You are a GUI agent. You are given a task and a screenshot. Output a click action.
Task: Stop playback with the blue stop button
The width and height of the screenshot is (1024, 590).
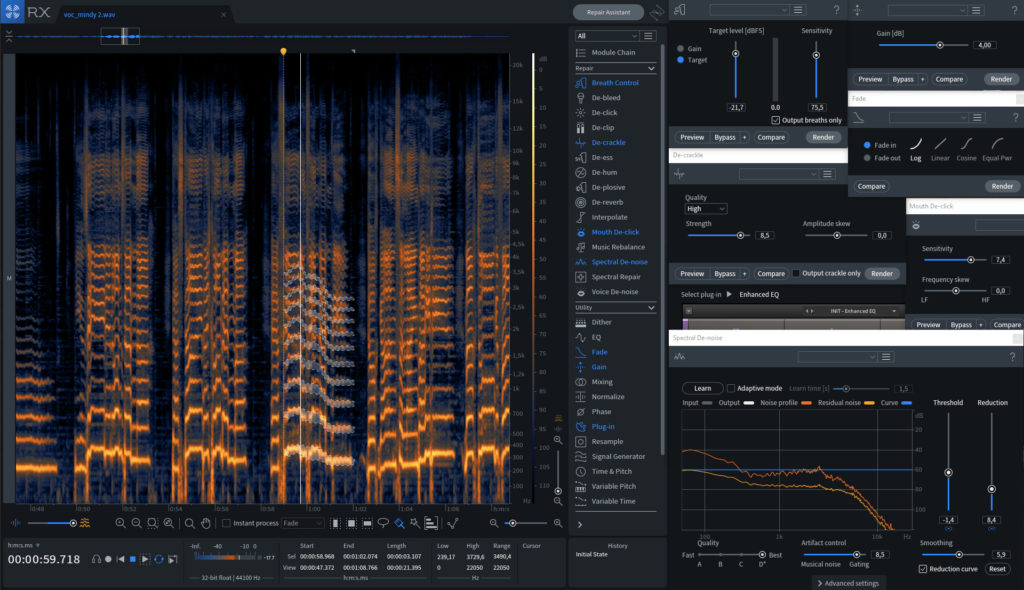point(133,559)
